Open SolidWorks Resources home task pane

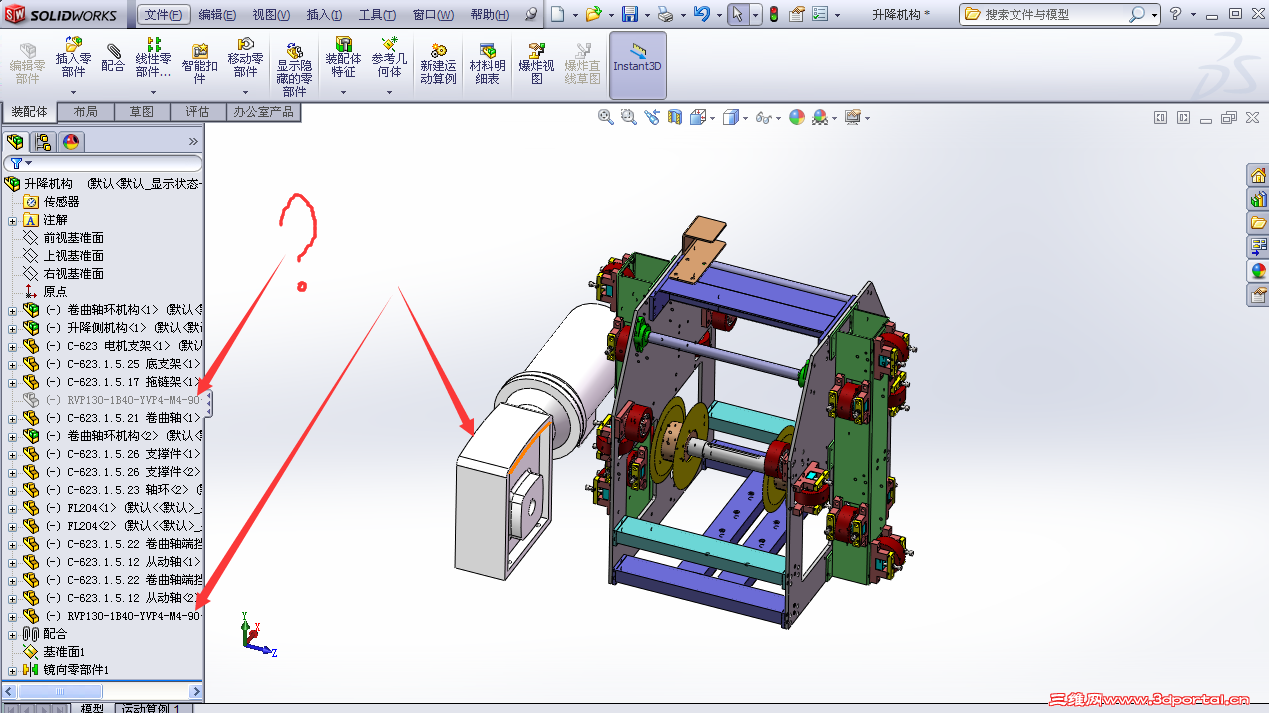click(1258, 175)
